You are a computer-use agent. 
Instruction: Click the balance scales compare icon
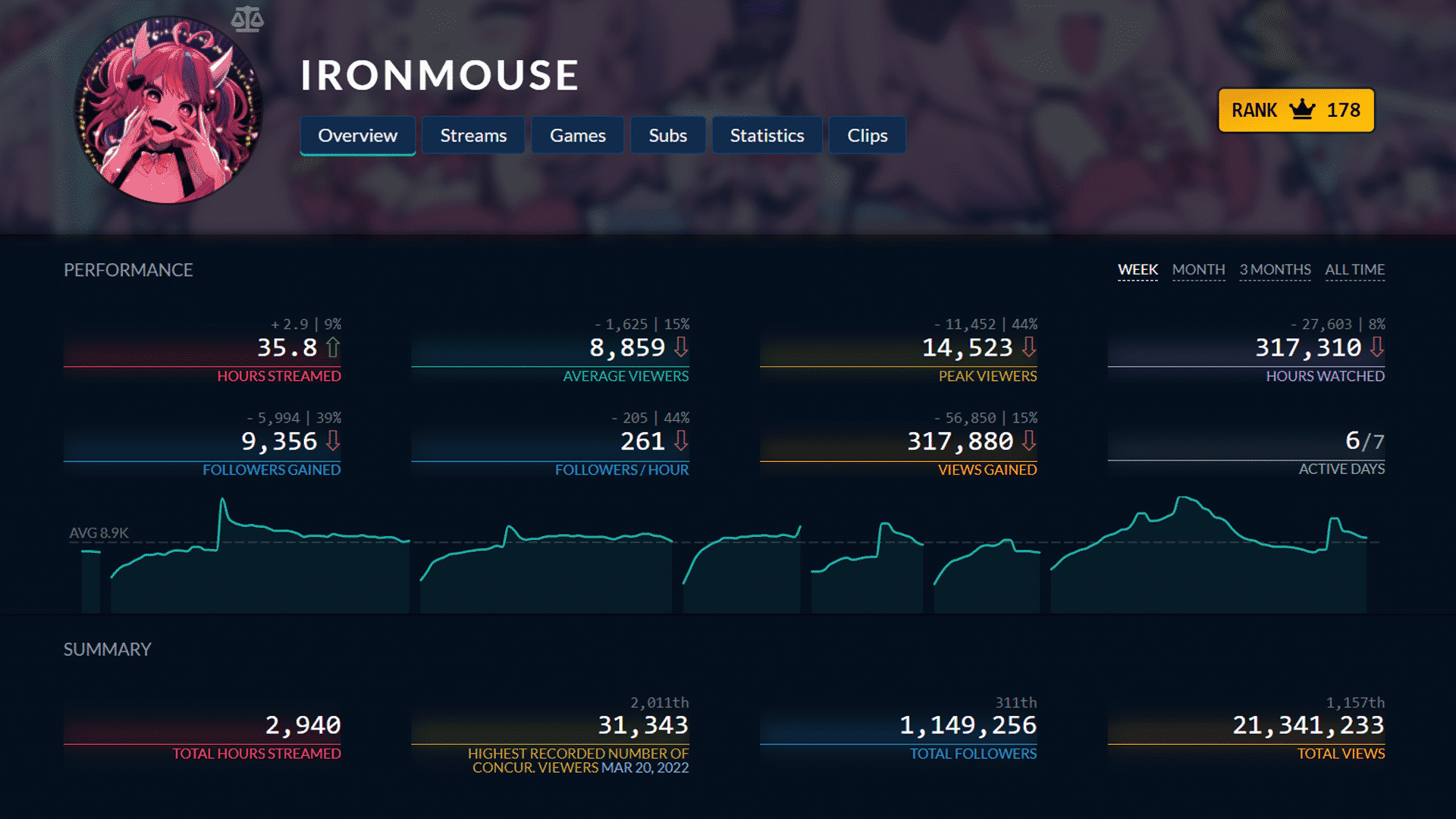(247, 19)
